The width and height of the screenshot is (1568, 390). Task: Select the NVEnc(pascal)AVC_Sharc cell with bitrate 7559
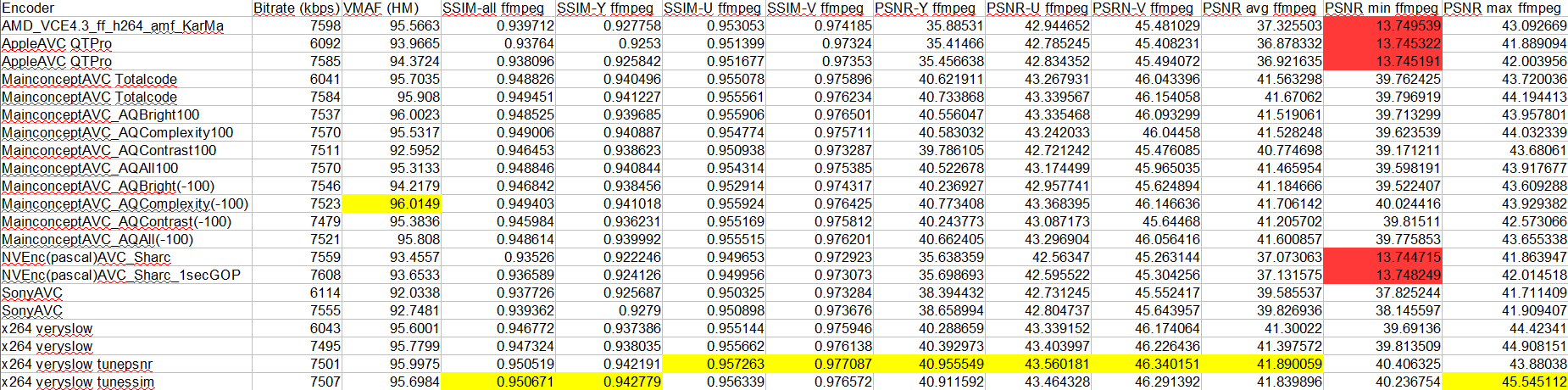click(126, 258)
